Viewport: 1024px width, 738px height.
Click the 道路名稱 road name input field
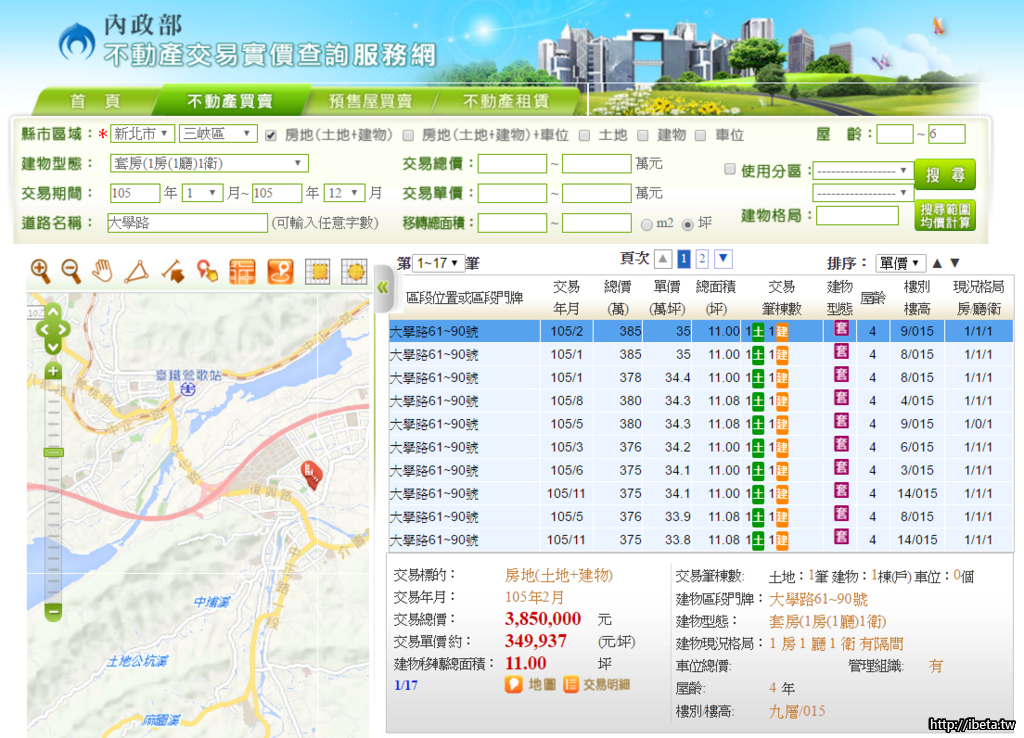click(187, 223)
